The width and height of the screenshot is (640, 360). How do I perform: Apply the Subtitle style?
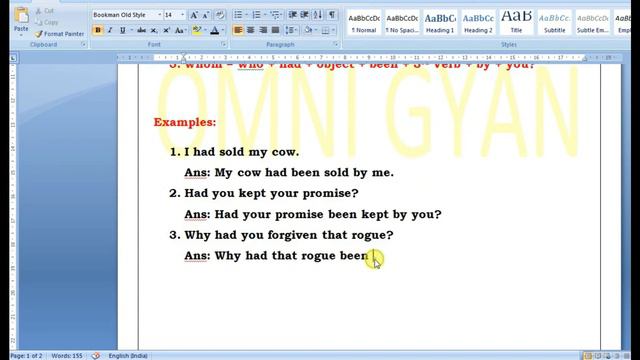pyautogui.click(x=554, y=23)
